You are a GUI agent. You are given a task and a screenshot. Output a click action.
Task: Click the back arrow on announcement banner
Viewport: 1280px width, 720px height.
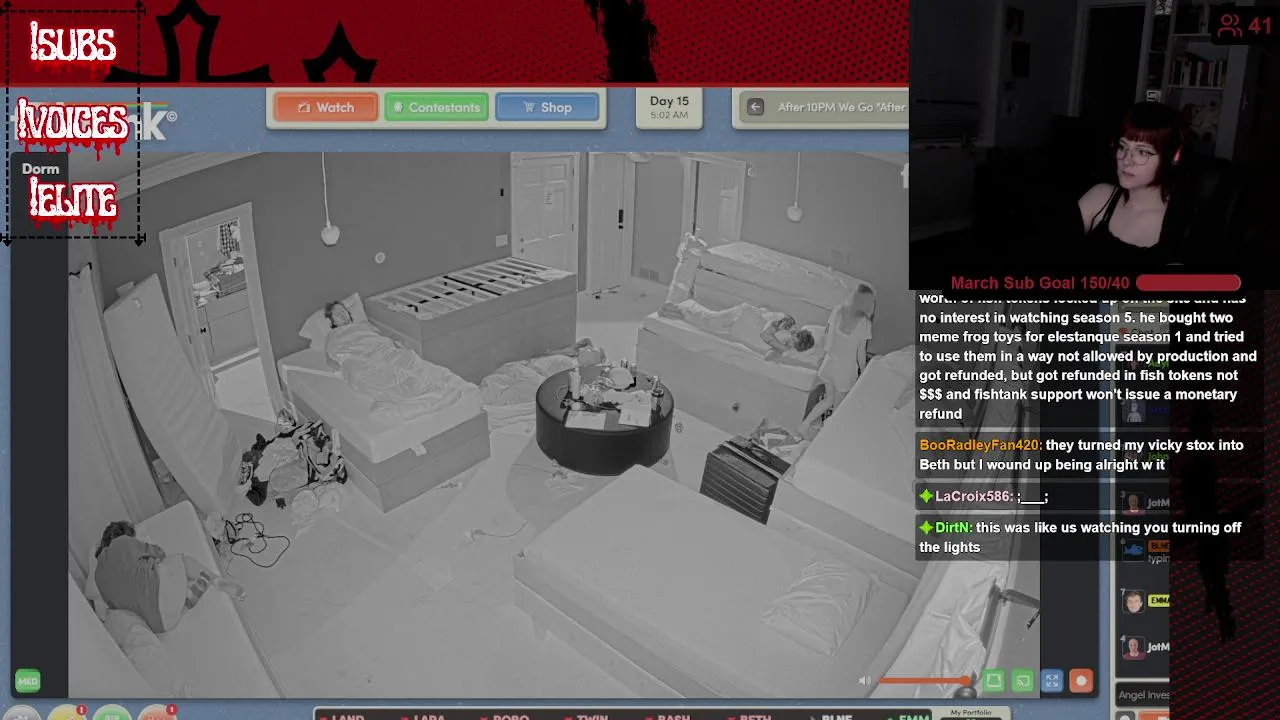point(756,107)
